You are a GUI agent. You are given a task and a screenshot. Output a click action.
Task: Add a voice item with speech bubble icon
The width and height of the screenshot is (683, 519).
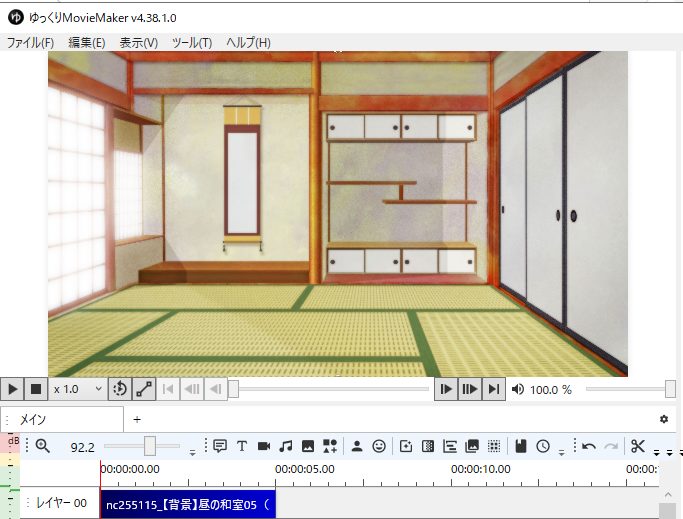(219, 446)
